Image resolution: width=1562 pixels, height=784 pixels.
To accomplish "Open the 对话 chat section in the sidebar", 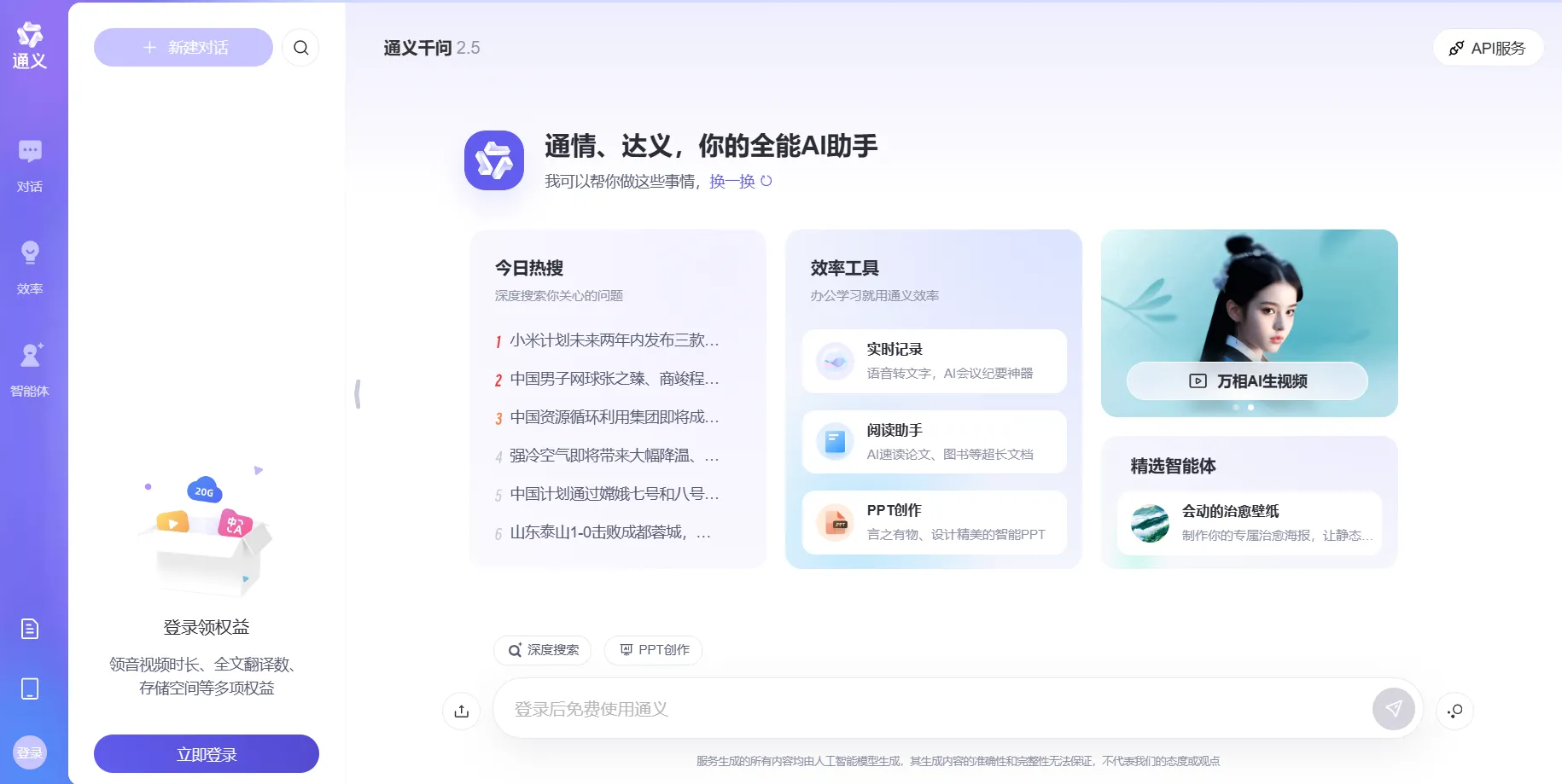I will click(30, 166).
